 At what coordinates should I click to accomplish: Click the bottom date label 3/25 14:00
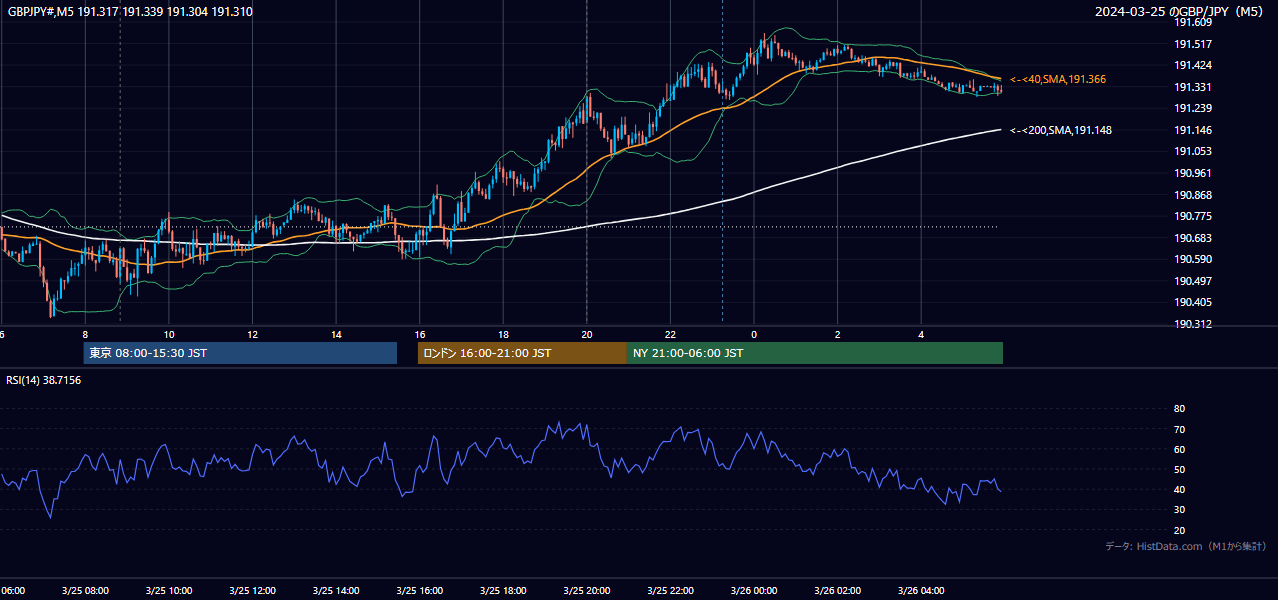pyautogui.click(x=336, y=591)
